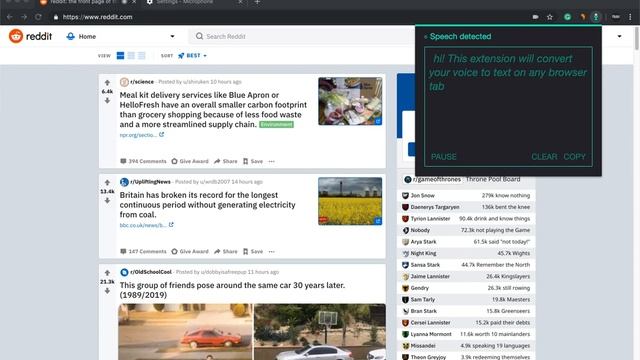Upvote the r/science meal kit post
The height and width of the screenshot is (360, 640).
[x=107, y=83]
